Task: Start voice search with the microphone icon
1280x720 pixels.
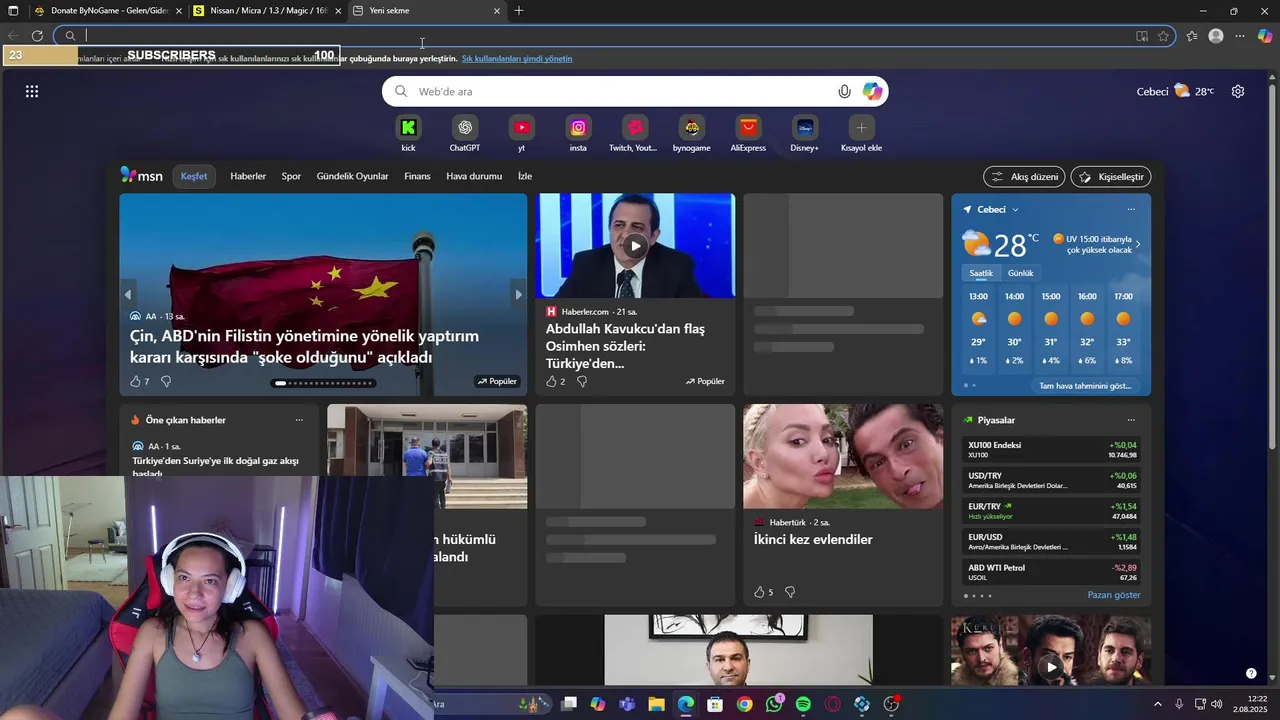Action: click(x=844, y=91)
